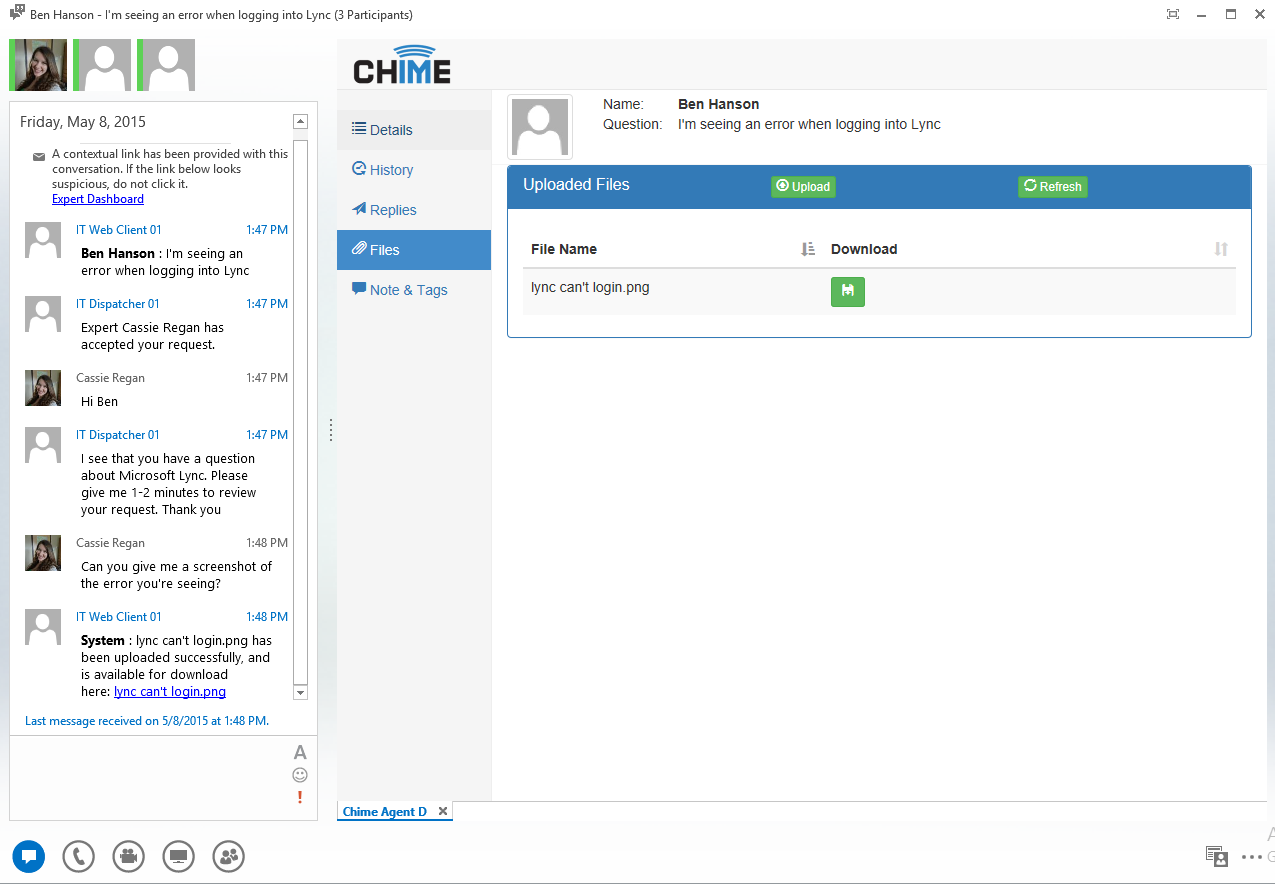Viewport: 1275px width, 884px height.
Task: Open the lync can't login.png chat link
Action: (x=170, y=691)
